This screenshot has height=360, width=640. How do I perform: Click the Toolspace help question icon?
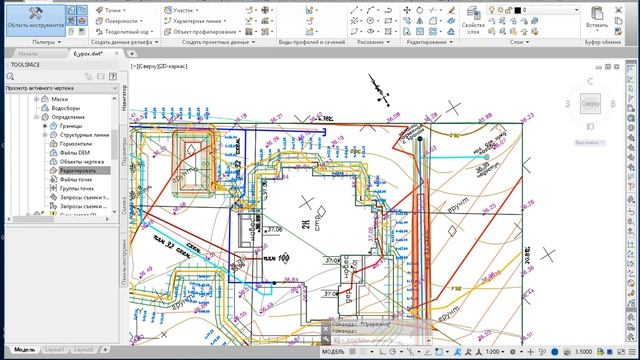coord(113,76)
